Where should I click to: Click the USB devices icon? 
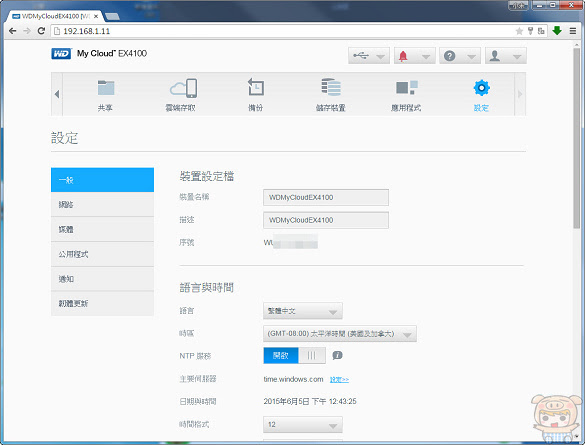coord(361,56)
